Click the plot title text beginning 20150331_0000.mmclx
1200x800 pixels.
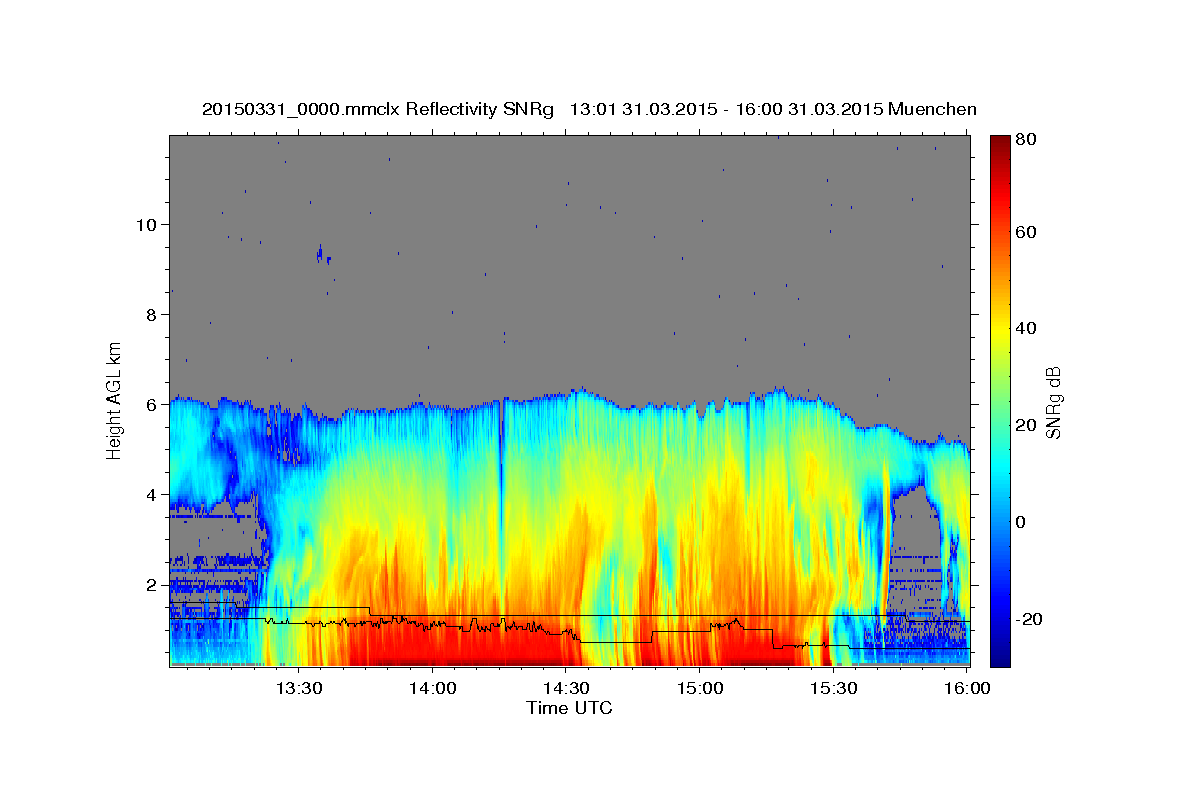(589, 109)
